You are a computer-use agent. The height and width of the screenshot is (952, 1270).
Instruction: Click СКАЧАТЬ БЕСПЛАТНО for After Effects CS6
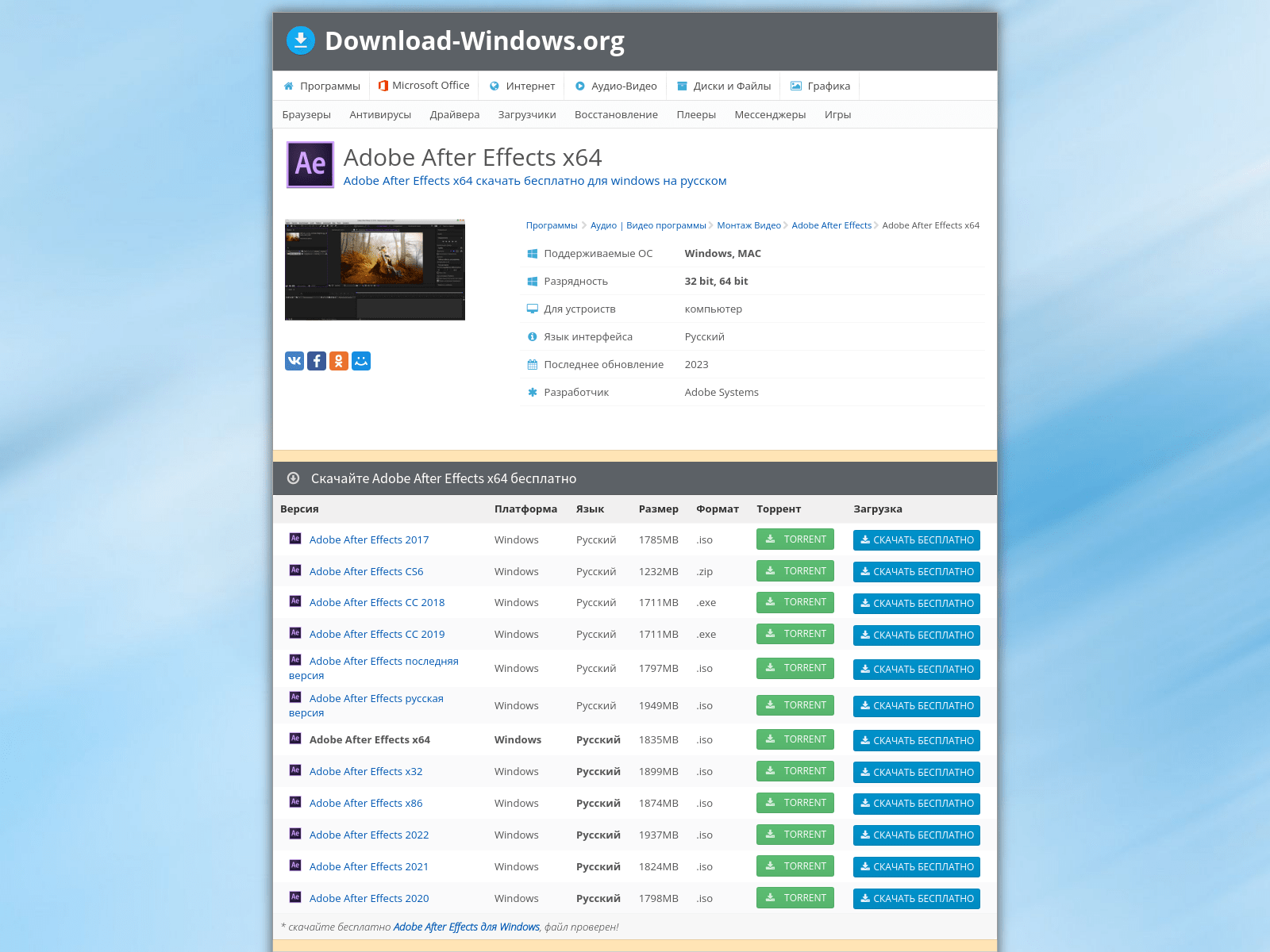[917, 572]
